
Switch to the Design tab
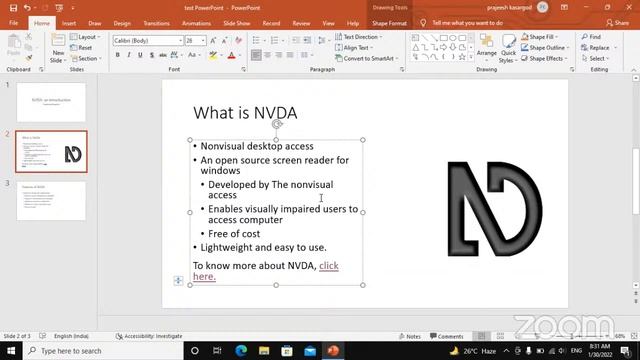coord(122,23)
